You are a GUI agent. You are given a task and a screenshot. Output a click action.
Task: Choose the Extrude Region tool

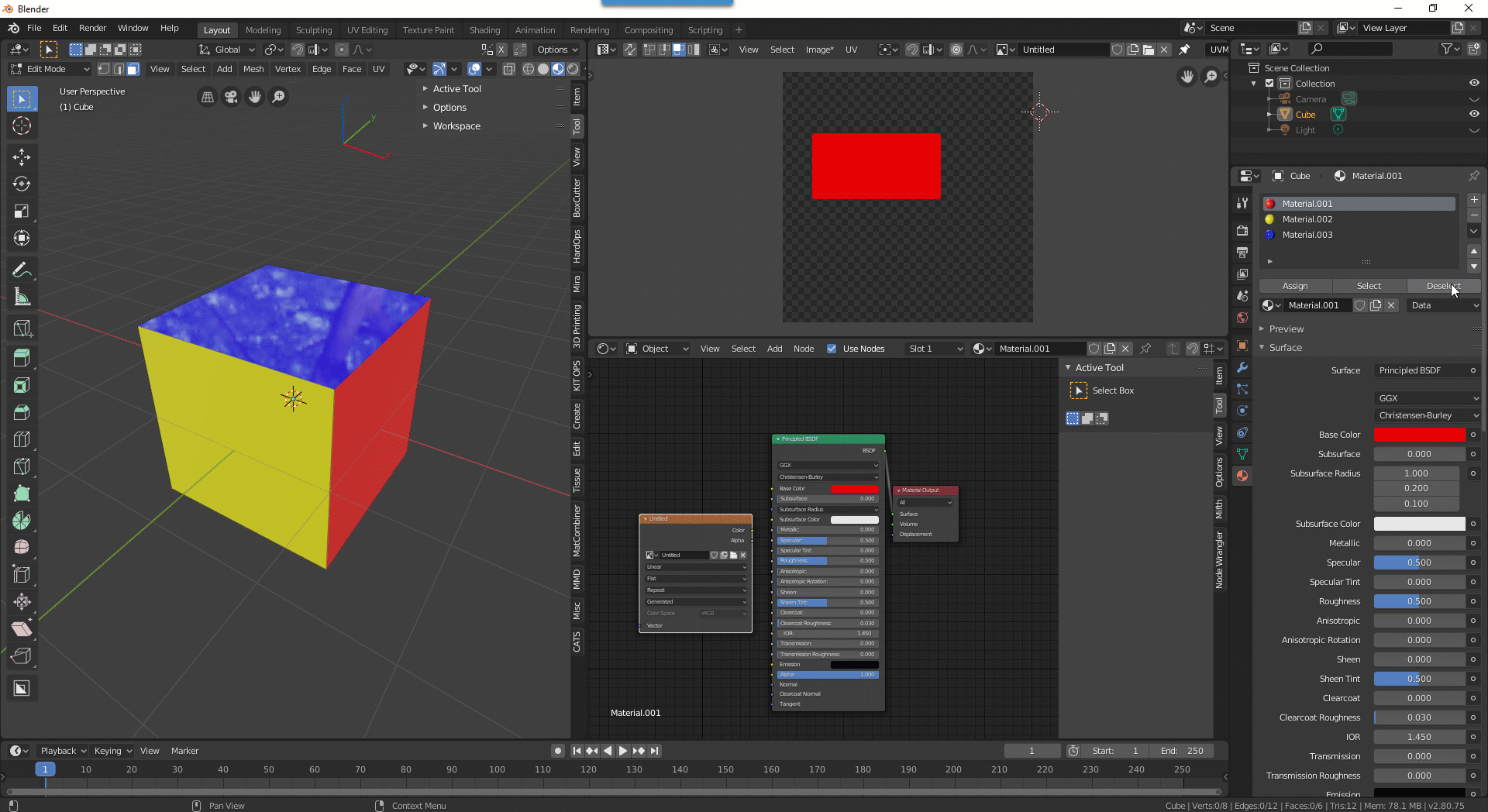[22, 357]
